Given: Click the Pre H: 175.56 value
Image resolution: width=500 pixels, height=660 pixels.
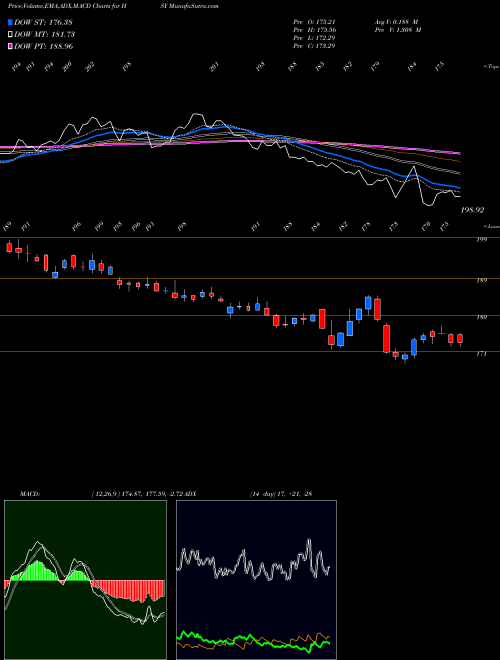Looking at the screenshot, I should click(x=314, y=30).
